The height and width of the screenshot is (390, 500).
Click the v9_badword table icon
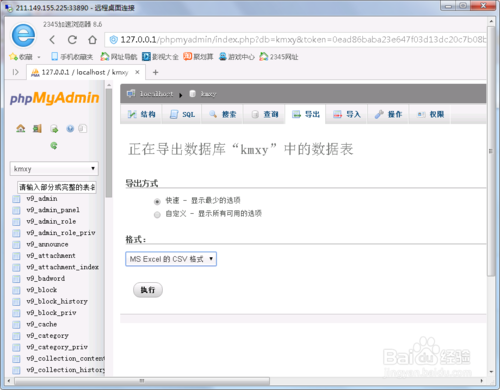pyautogui.click(x=16, y=279)
